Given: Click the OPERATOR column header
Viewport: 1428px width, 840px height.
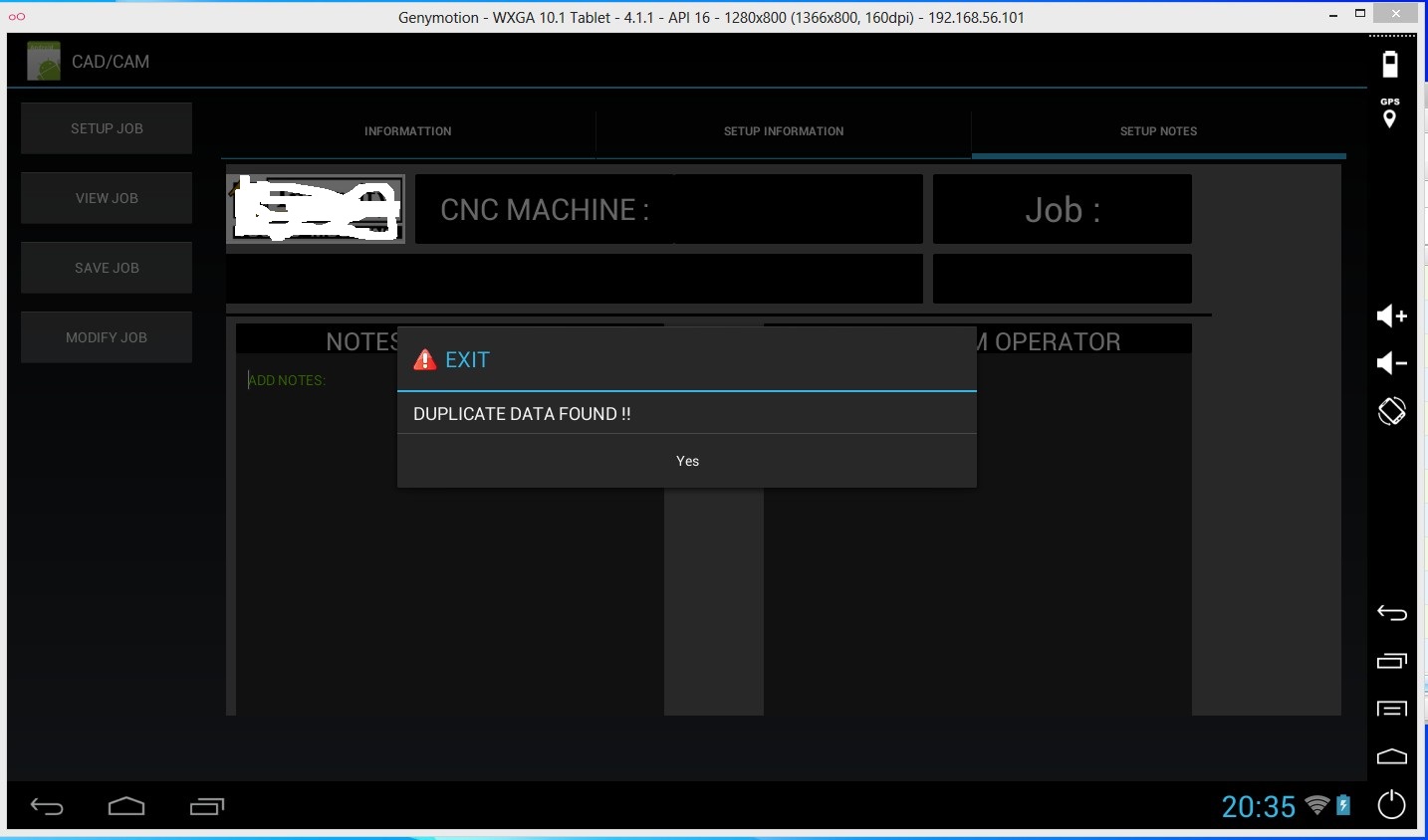Looking at the screenshot, I should (1058, 341).
